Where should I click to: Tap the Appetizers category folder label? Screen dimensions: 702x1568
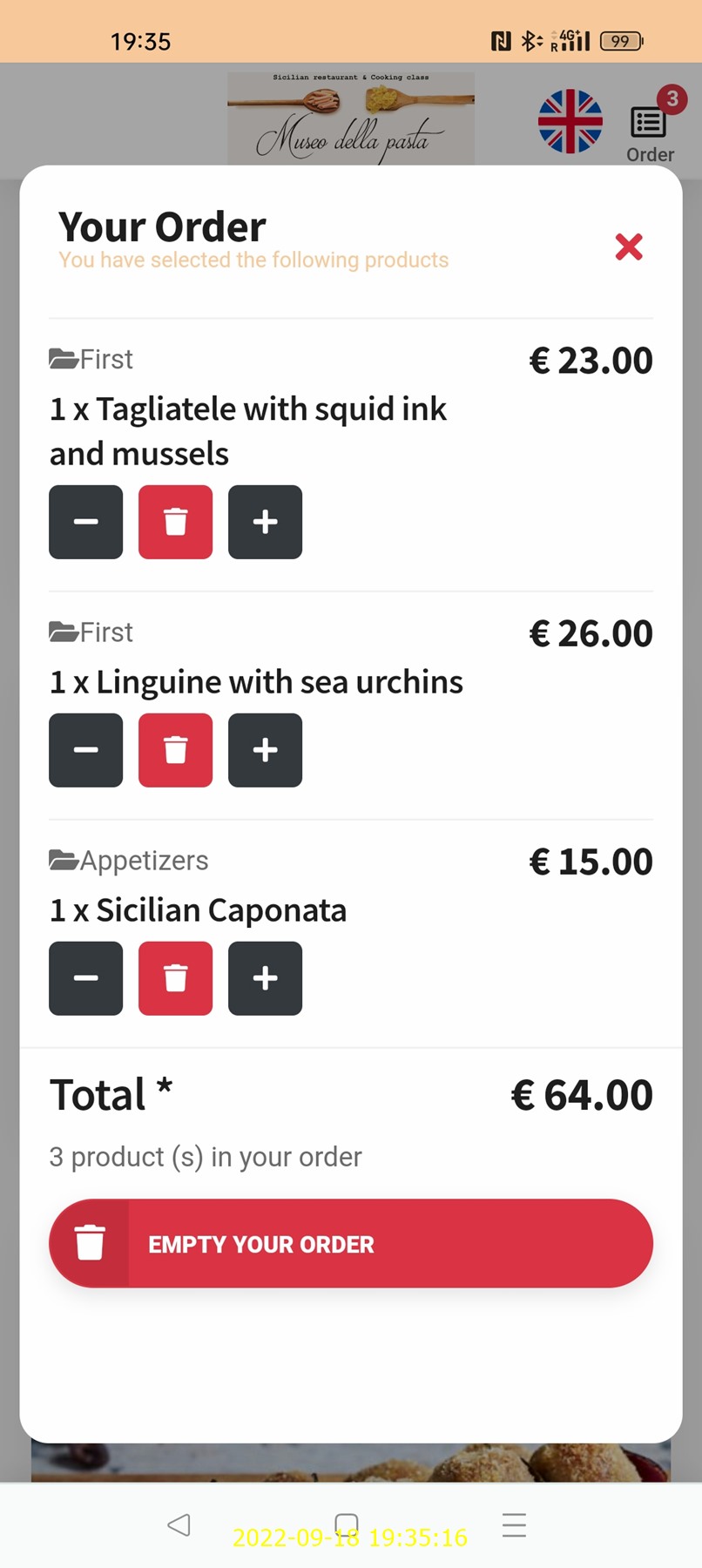(129, 861)
